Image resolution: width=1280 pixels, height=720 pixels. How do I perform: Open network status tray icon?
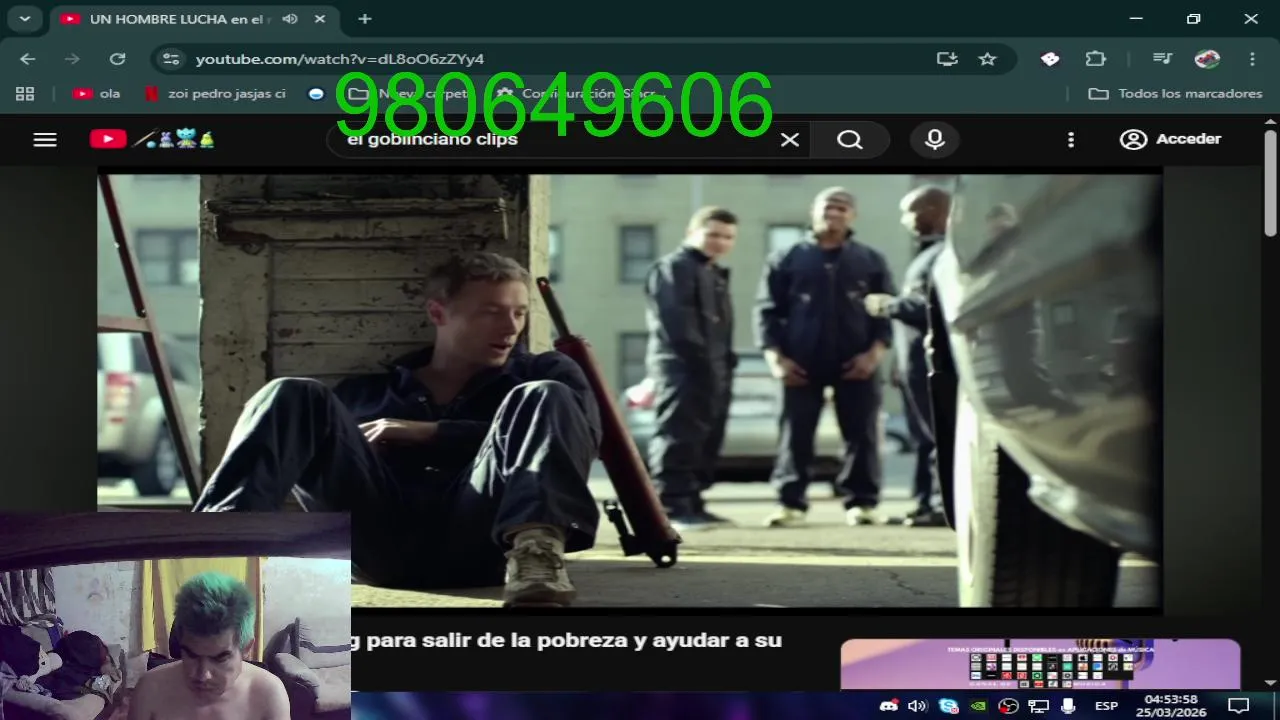click(1038, 706)
